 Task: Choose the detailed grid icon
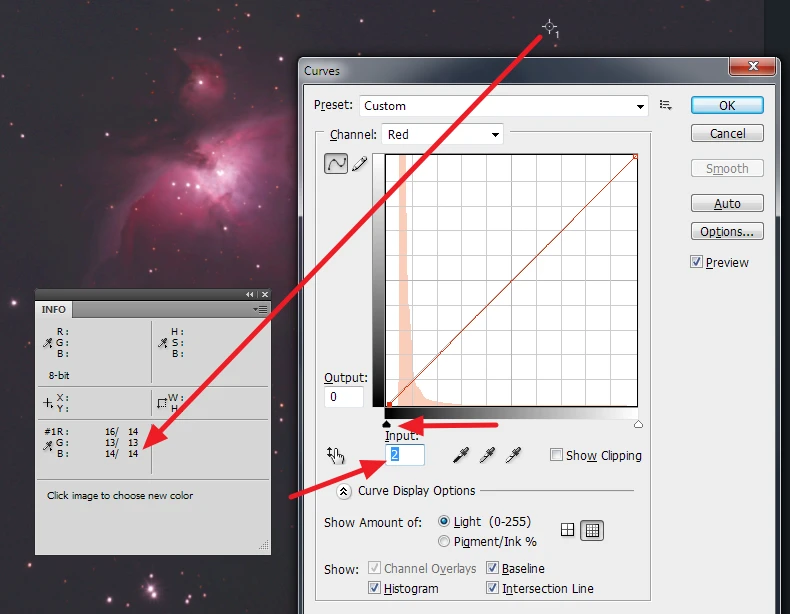(592, 531)
